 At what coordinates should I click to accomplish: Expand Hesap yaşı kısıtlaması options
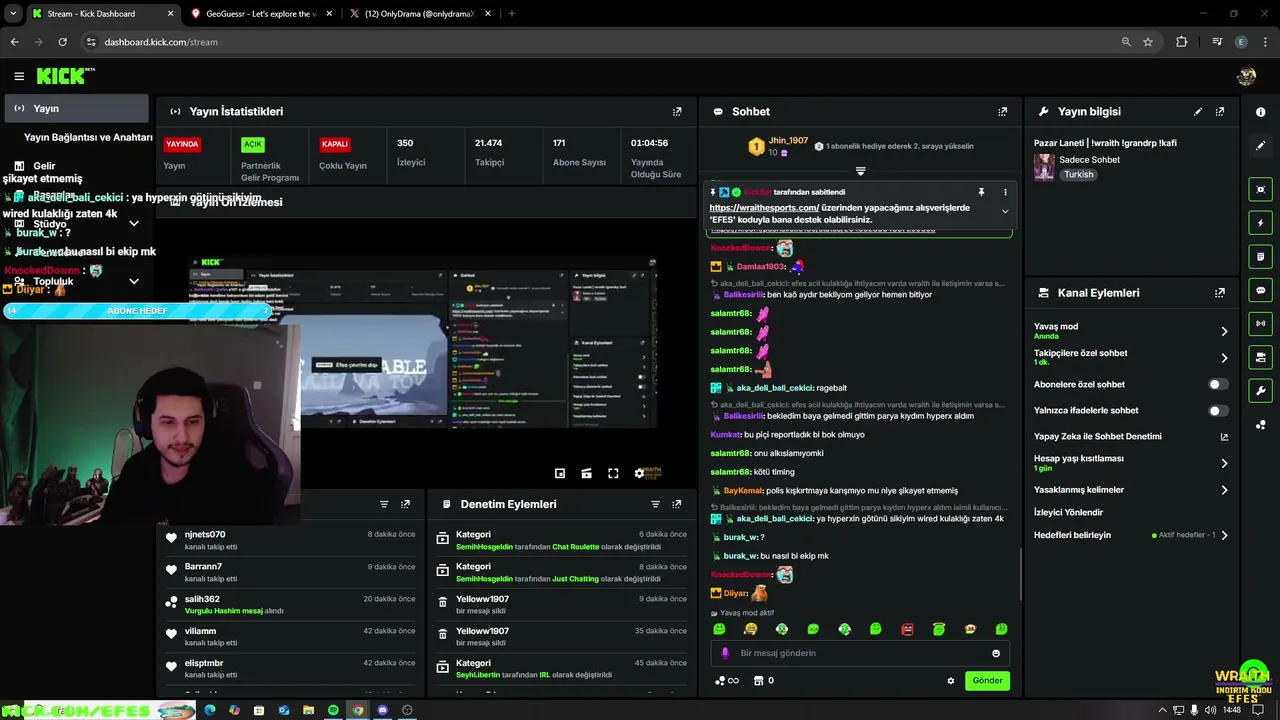coord(1224,463)
